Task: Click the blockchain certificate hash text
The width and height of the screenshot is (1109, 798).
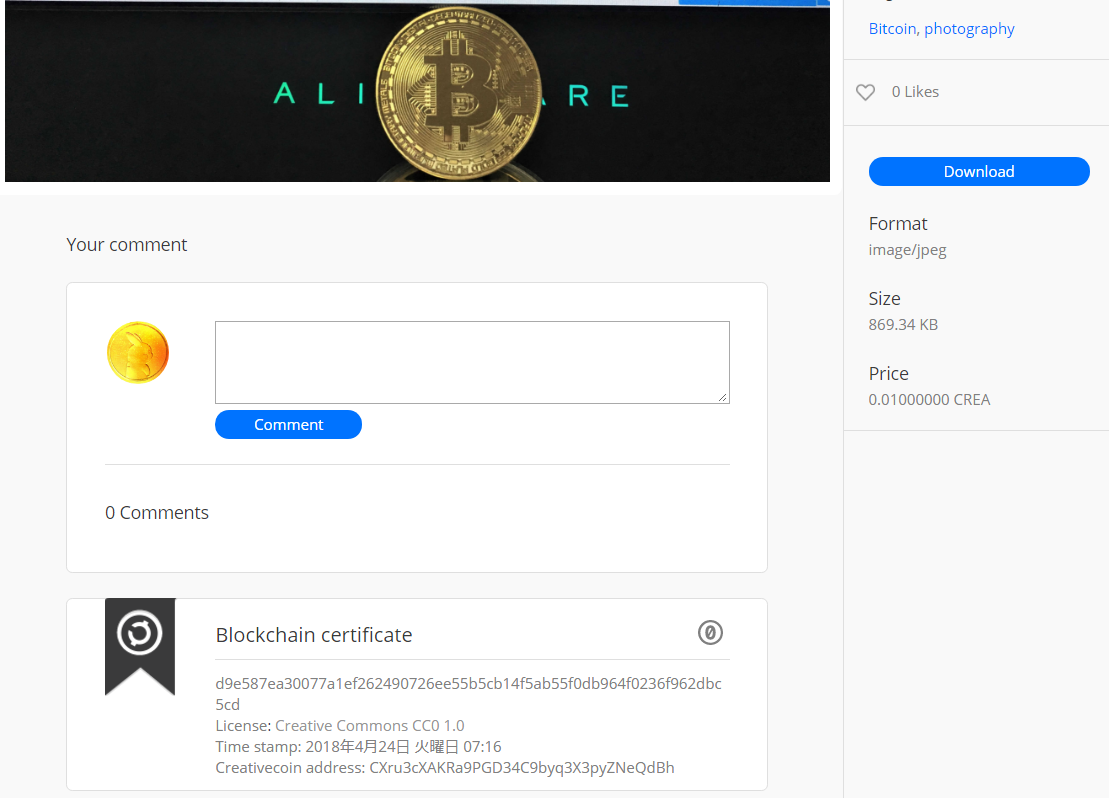Action: click(x=468, y=694)
